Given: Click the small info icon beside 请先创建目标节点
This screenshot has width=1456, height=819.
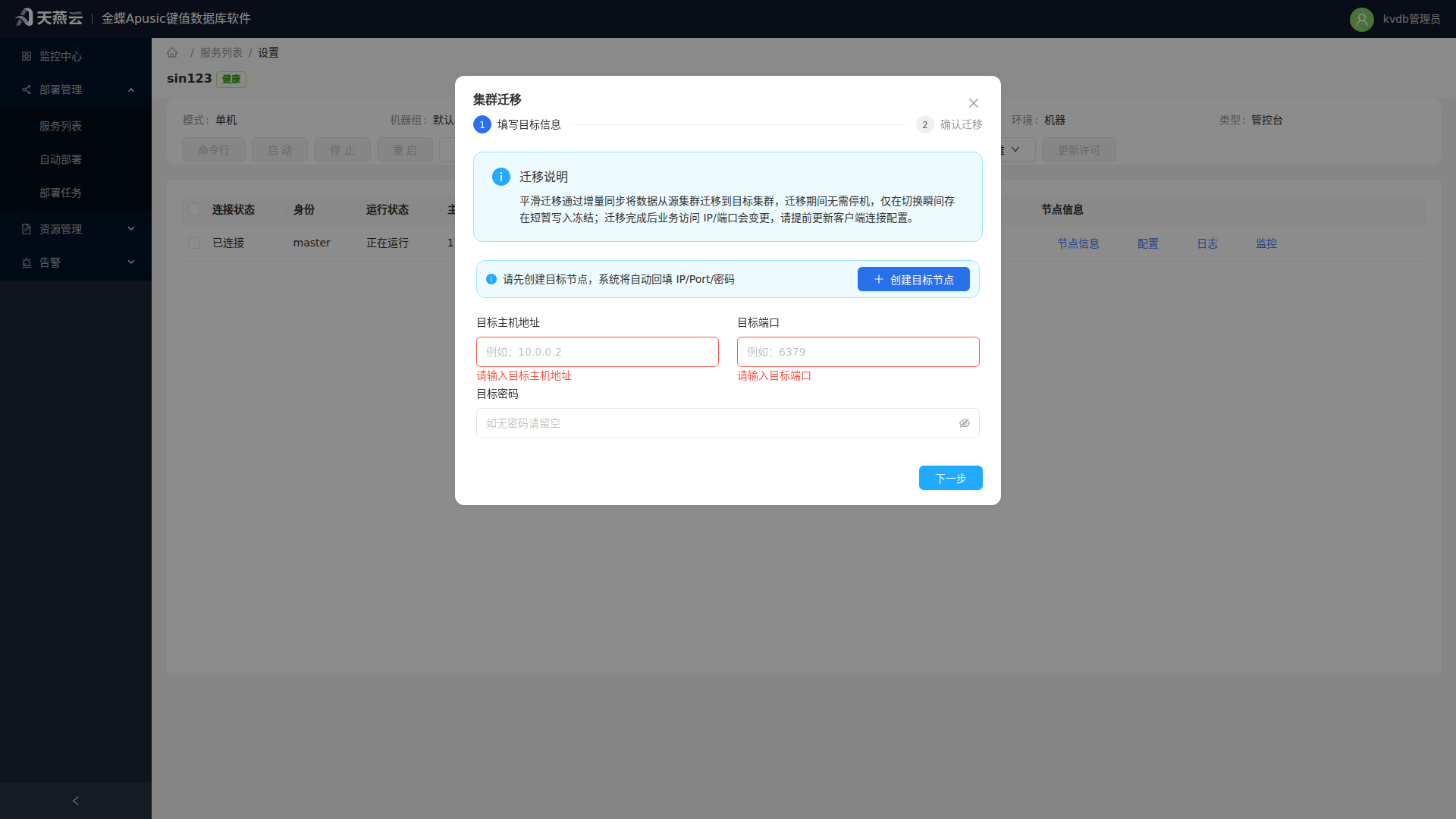Looking at the screenshot, I should tap(491, 279).
